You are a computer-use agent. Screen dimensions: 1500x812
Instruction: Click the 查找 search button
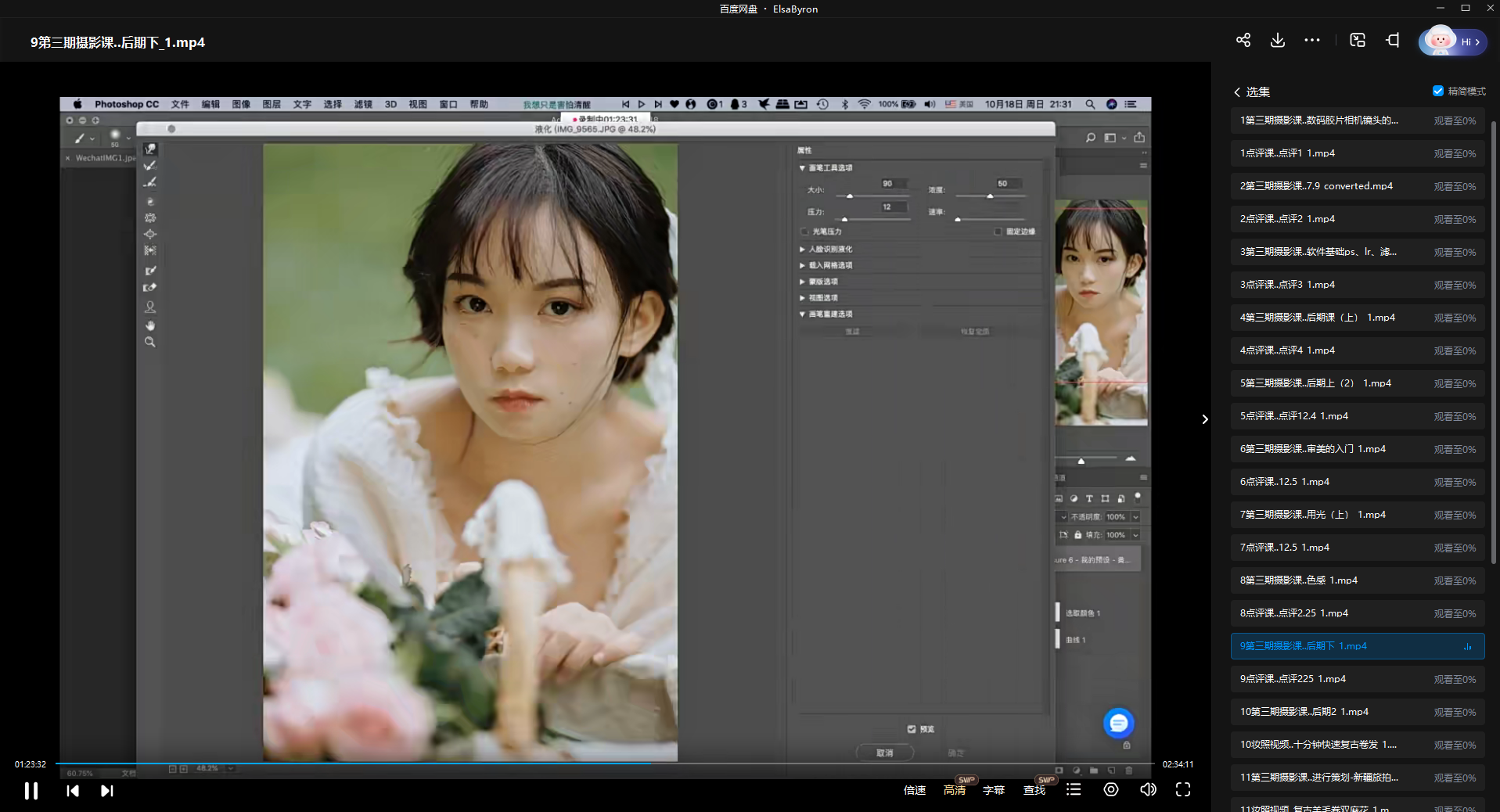pyautogui.click(x=1034, y=790)
